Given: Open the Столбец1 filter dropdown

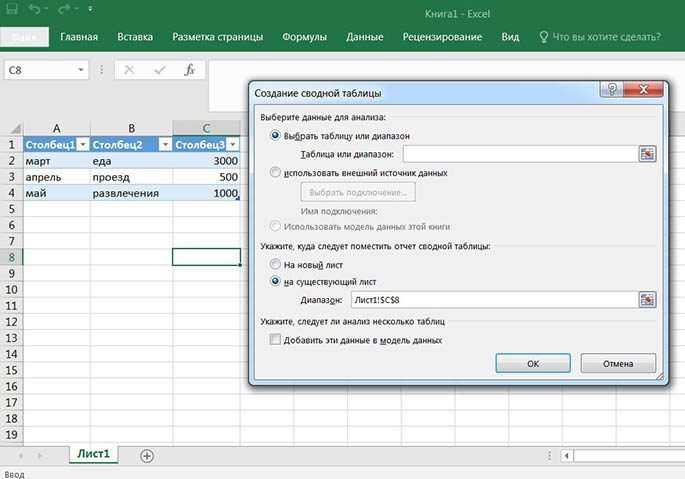Looking at the screenshot, I should click(83, 144).
